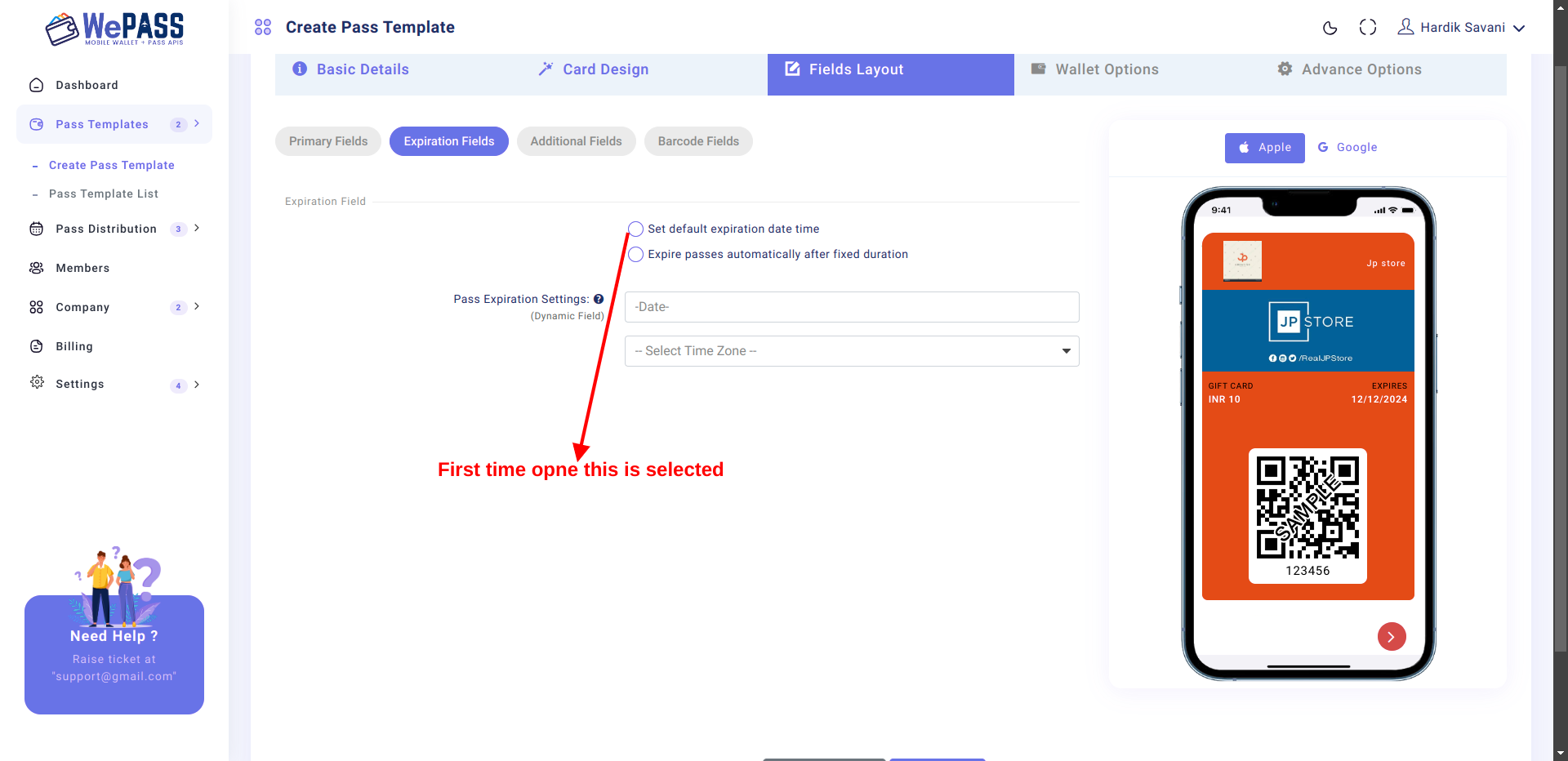Image resolution: width=1568 pixels, height=761 pixels.
Task: Switch to the Card Design tab
Action: point(594,69)
